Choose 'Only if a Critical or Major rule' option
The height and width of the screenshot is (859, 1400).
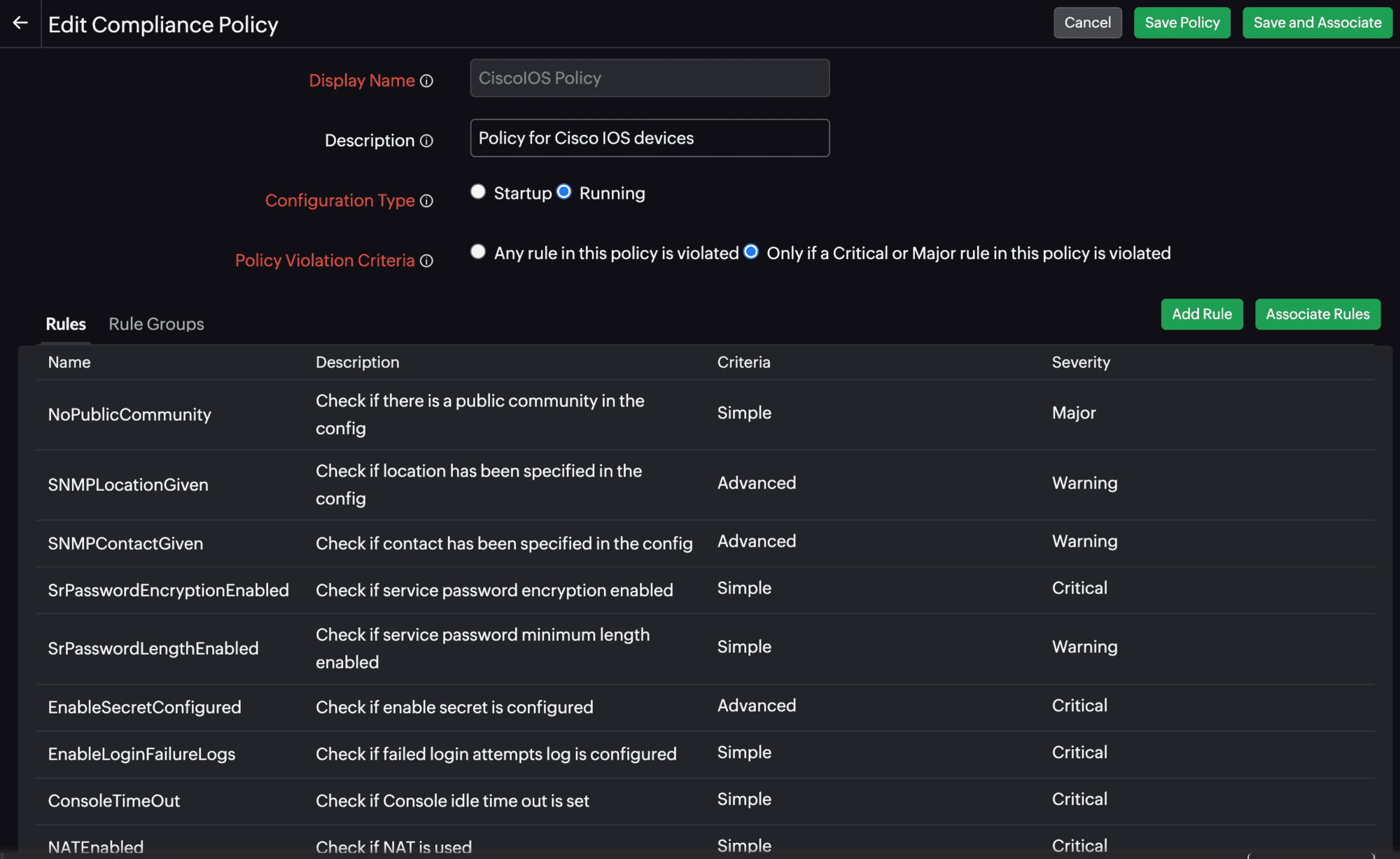click(x=751, y=252)
